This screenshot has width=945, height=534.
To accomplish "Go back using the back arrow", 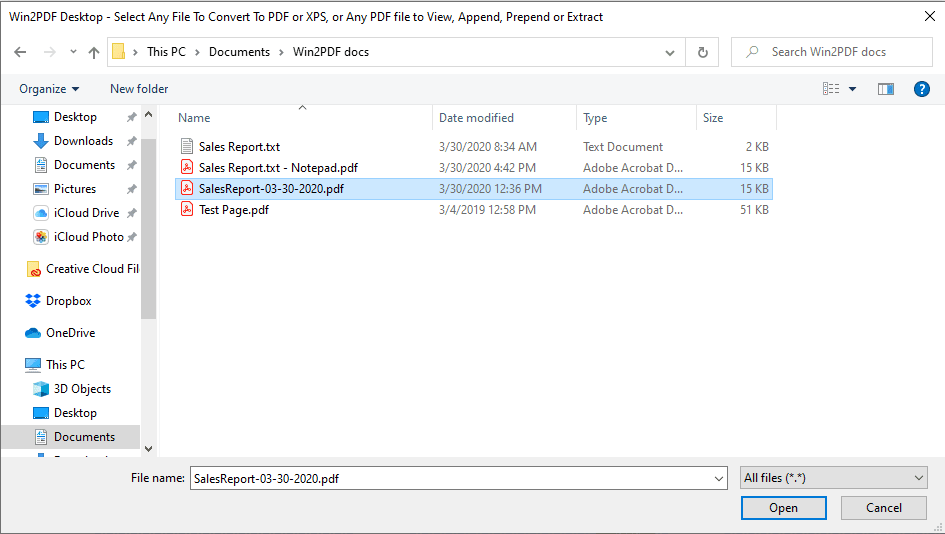I will pyautogui.click(x=20, y=52).
